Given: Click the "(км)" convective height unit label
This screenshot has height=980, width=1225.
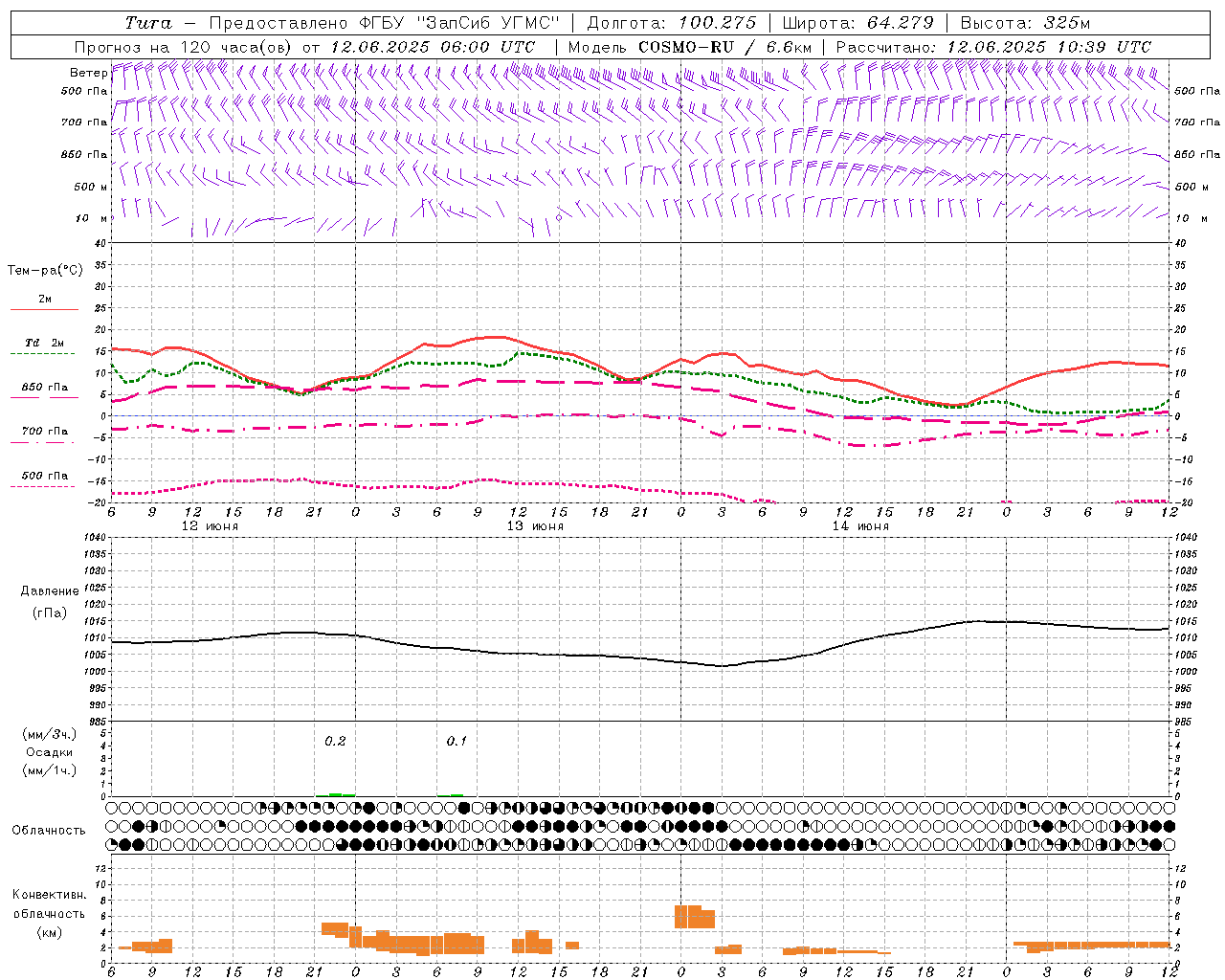Looking at the screenshot, I should click(49, 932).
